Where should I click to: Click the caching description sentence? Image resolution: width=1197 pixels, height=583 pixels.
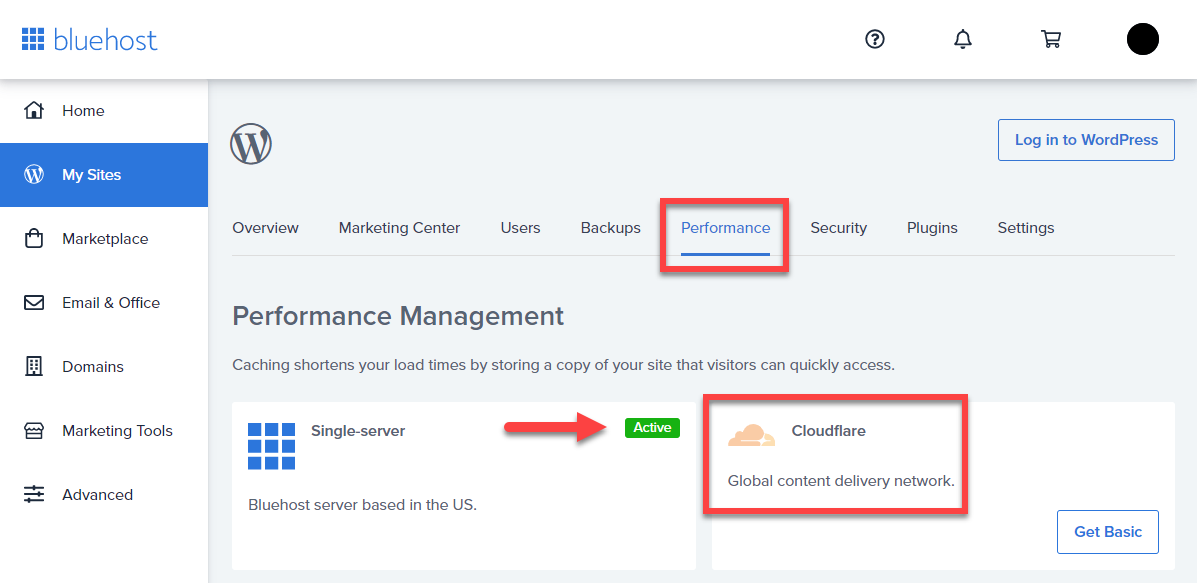point(563,365)
